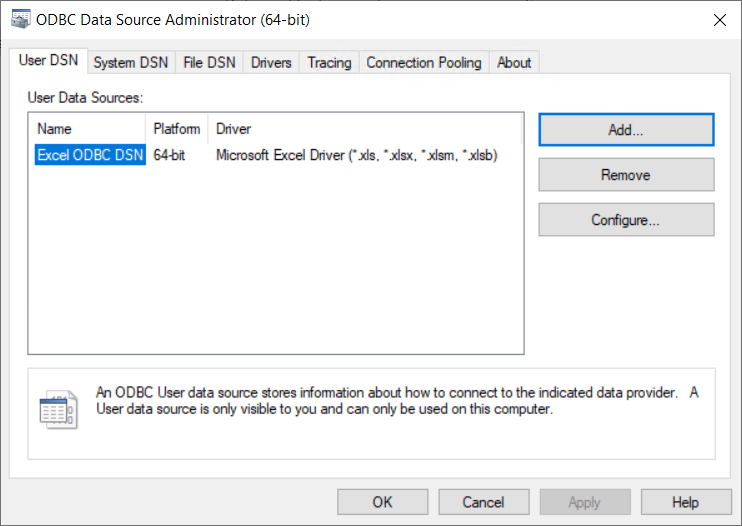The image size is (742, 526).
Task: Open Configure for the selected DSN
Action: point(626,220)
